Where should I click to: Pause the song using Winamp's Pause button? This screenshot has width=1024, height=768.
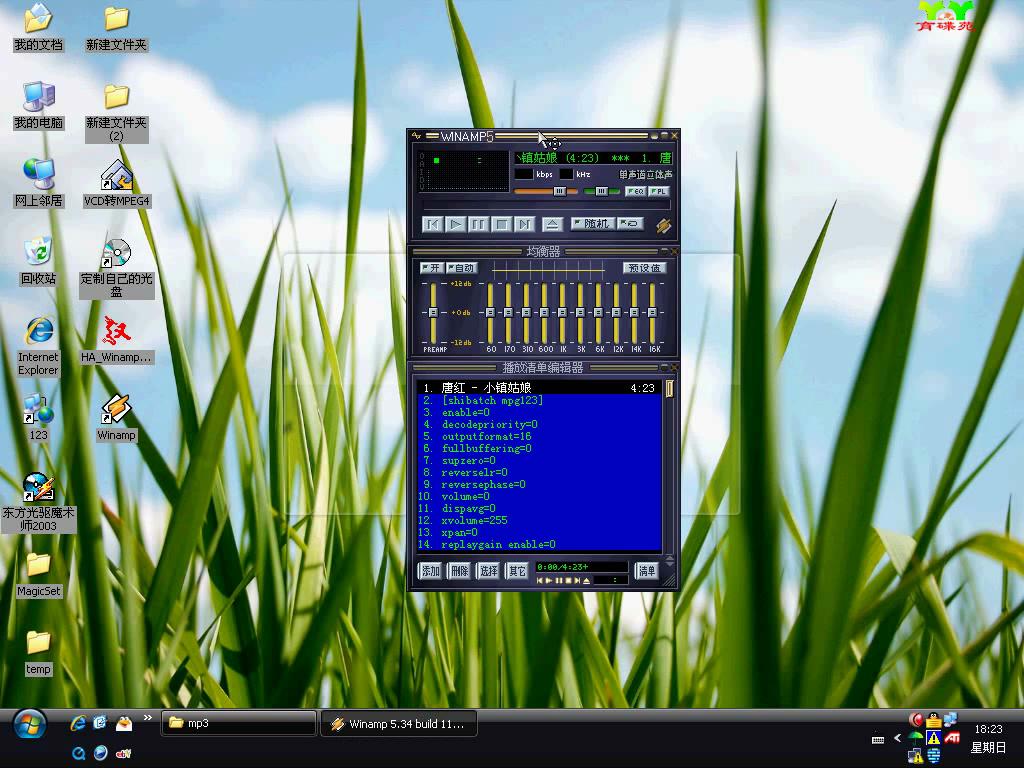coord(479,225)
